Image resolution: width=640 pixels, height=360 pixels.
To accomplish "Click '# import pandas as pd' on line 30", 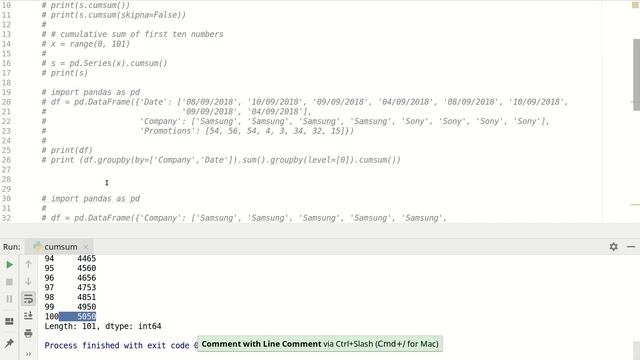I will click(91, 199).
